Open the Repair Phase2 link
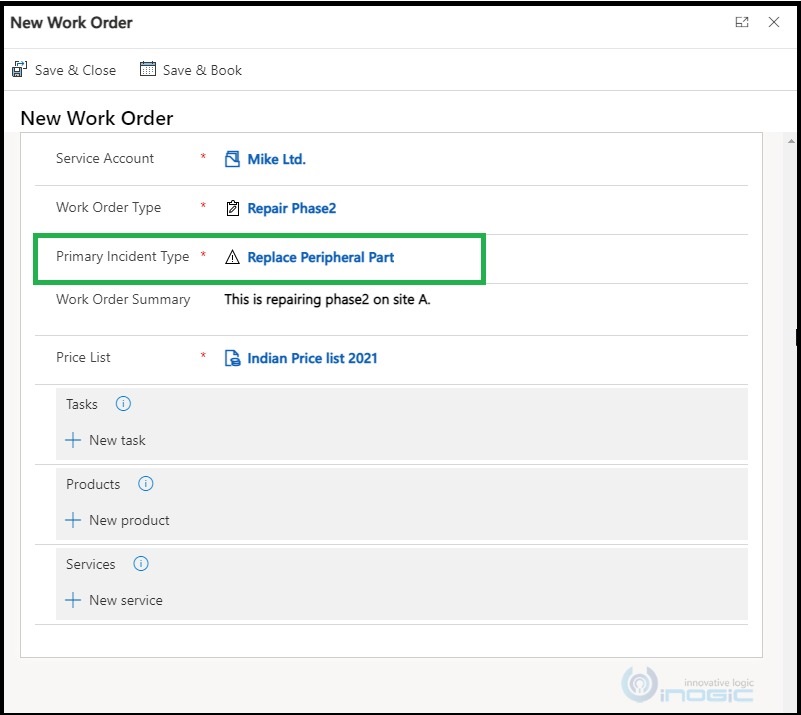The image size is (801, 715). point(292,208)
